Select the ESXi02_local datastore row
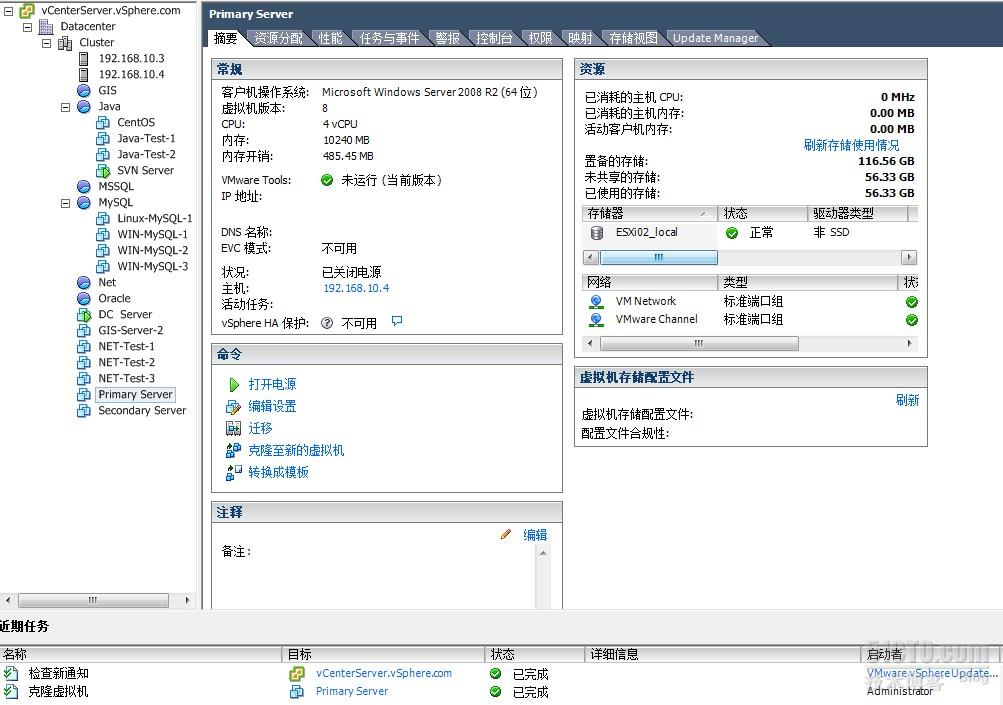Image resolution: width=1003 pixels, height=705 pixels. click(748, 233)
